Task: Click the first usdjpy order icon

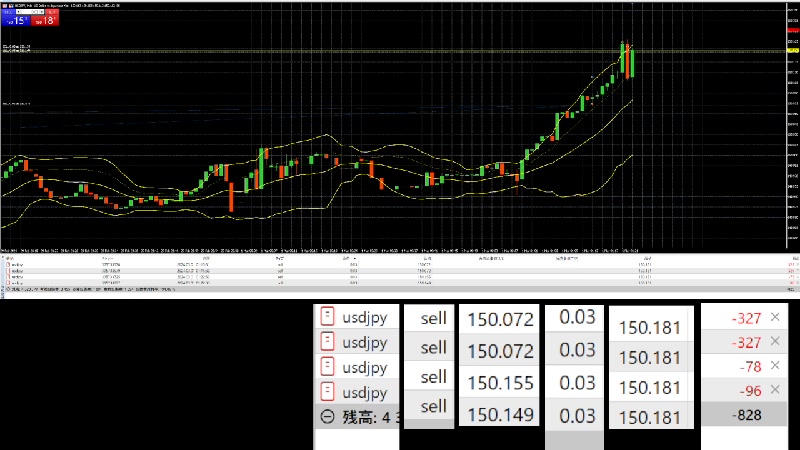Action: tap(327, 317)
